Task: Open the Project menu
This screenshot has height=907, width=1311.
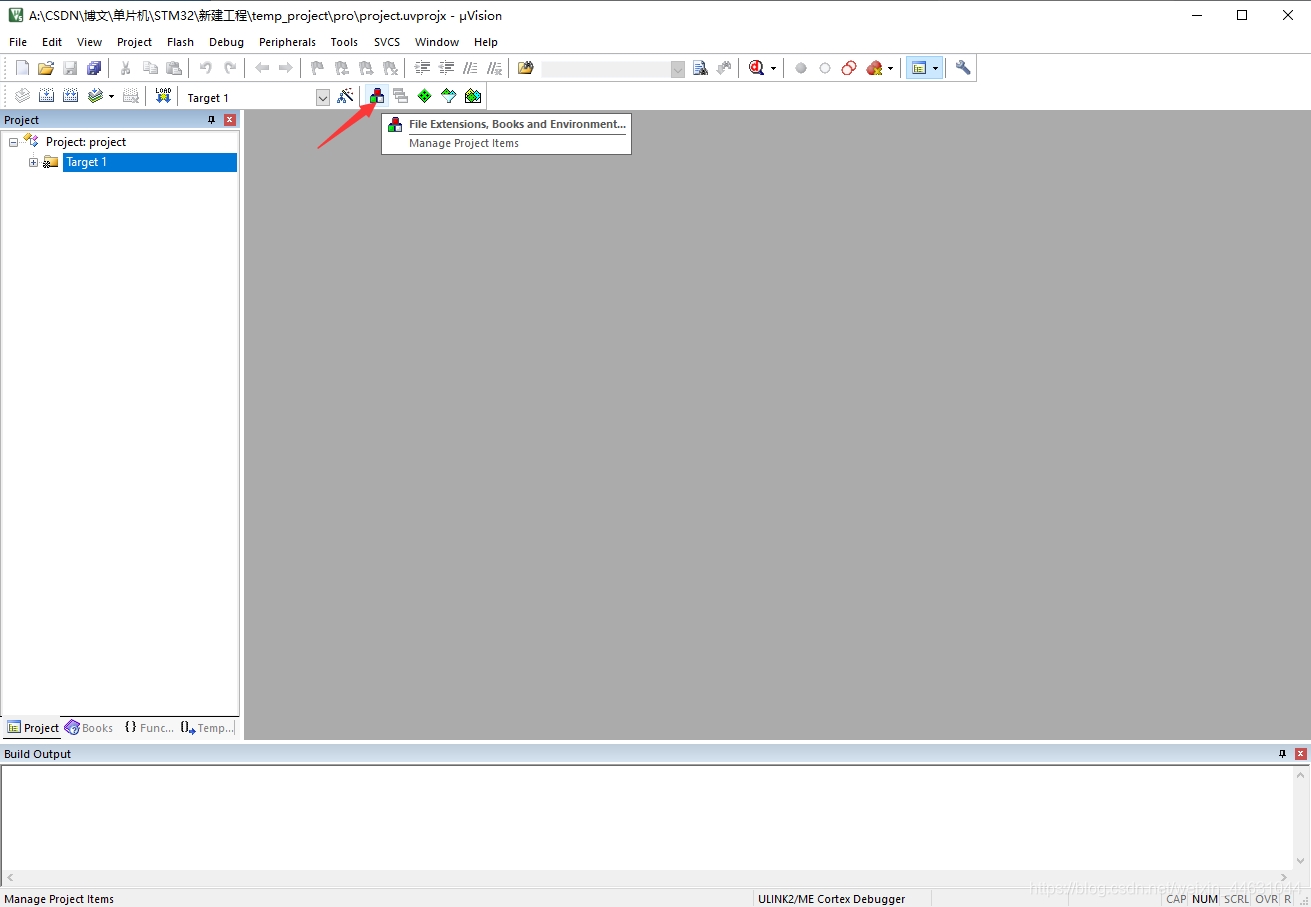Action: point(134,42)
